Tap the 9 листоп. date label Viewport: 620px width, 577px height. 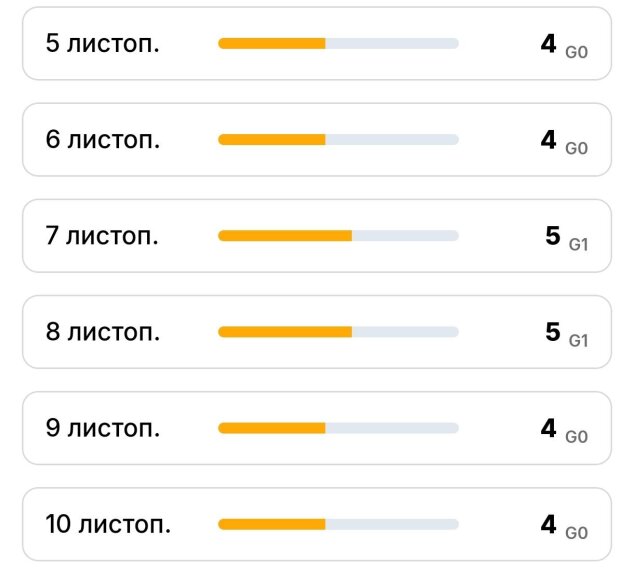tap(102, 428)
